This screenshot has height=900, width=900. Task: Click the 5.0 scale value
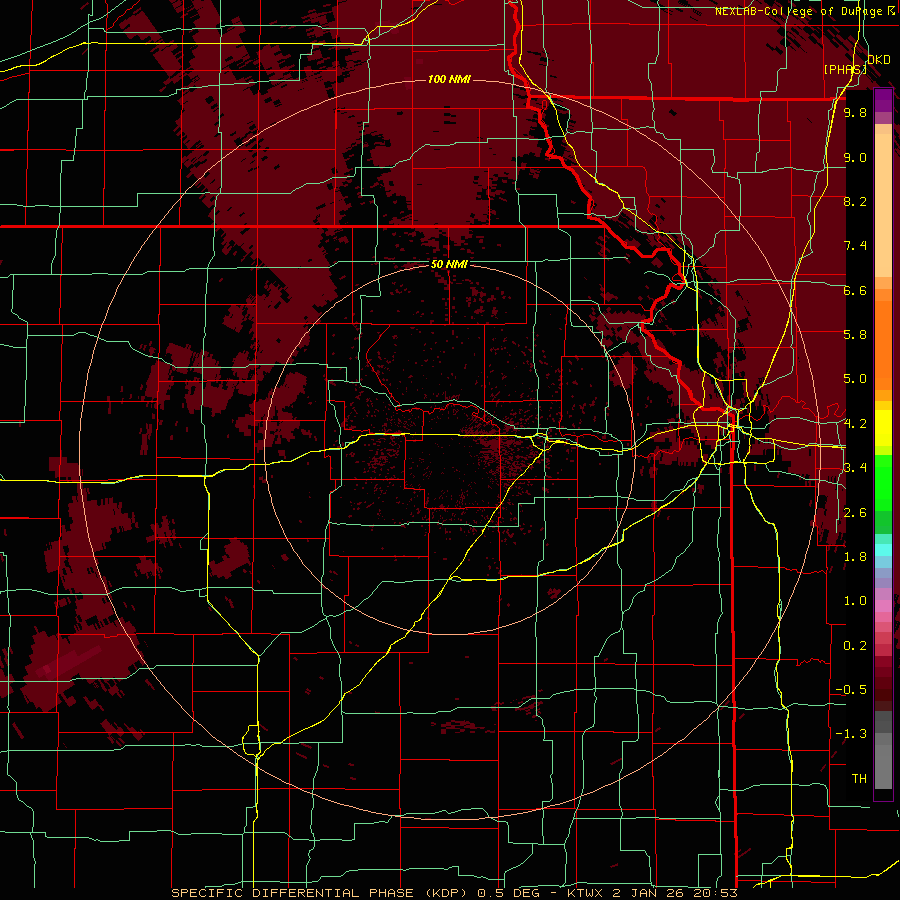(x=855, y=379)
